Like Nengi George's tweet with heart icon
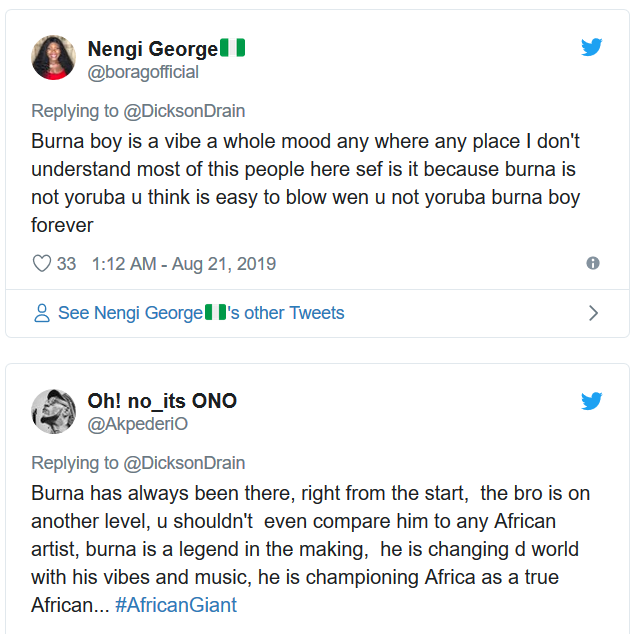Viewport: 633px width, 634px height. pyautogui.click(x=42, y=264)
